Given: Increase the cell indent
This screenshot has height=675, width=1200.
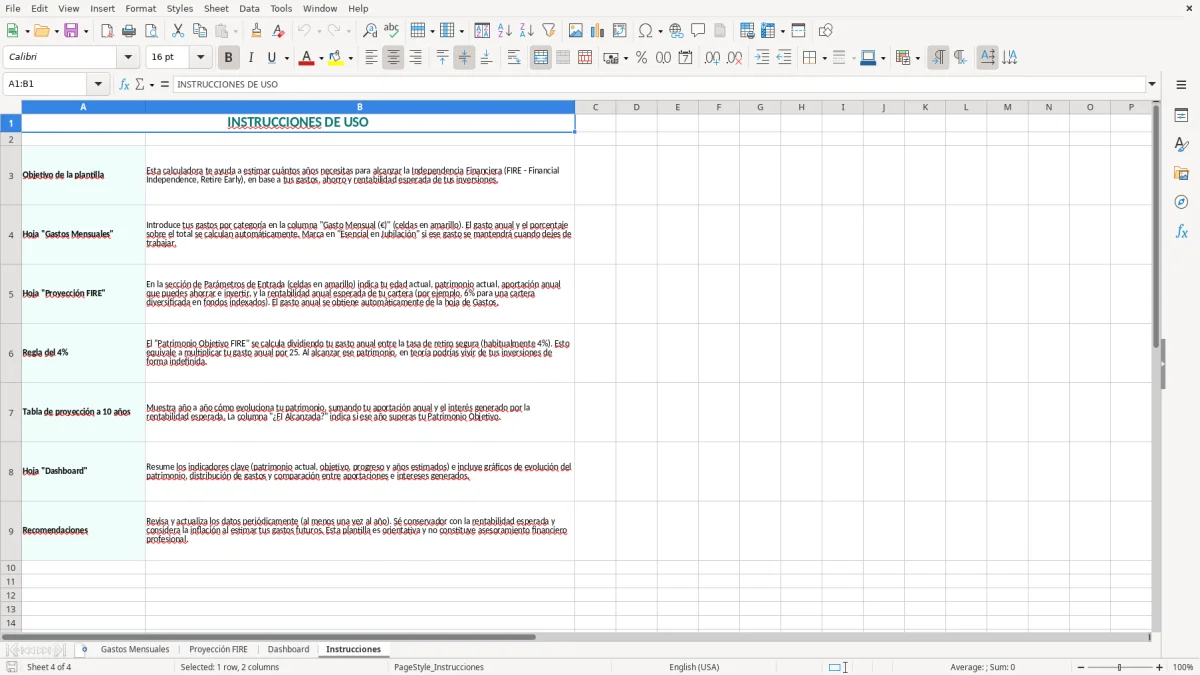Looking at the screenshot, I should 762,58.
